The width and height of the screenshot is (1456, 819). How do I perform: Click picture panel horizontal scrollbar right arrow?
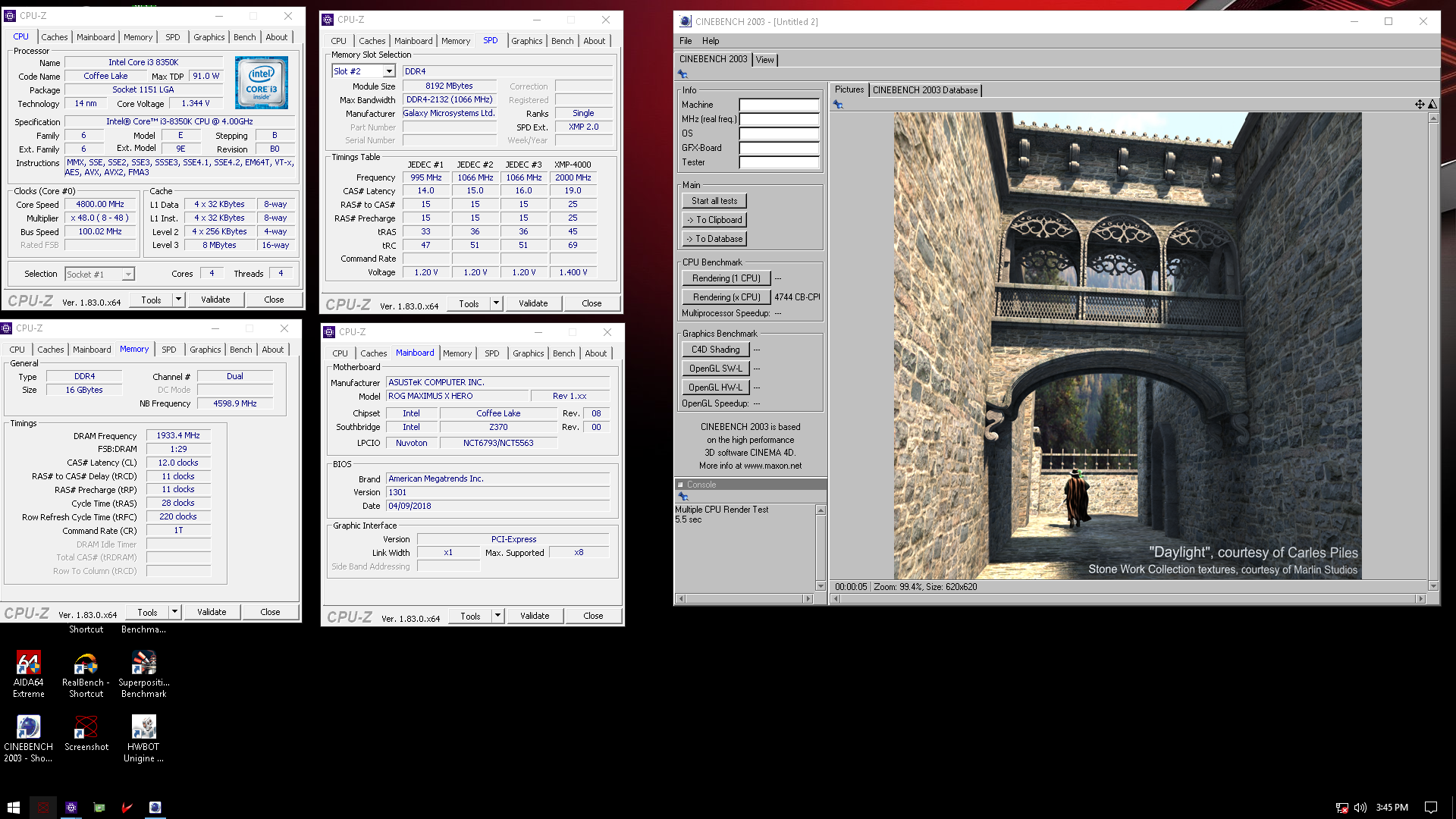(x=1421, y=598)
